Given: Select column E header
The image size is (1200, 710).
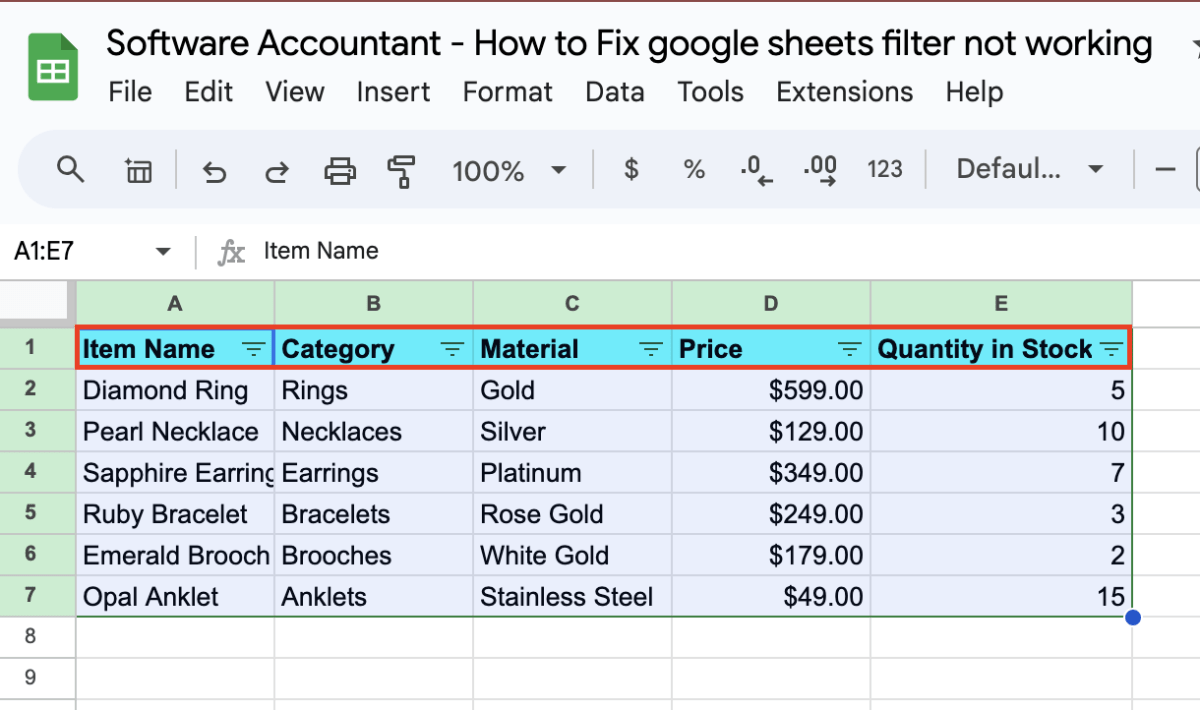Looking at the screenshot, I should click(1001, 303).
